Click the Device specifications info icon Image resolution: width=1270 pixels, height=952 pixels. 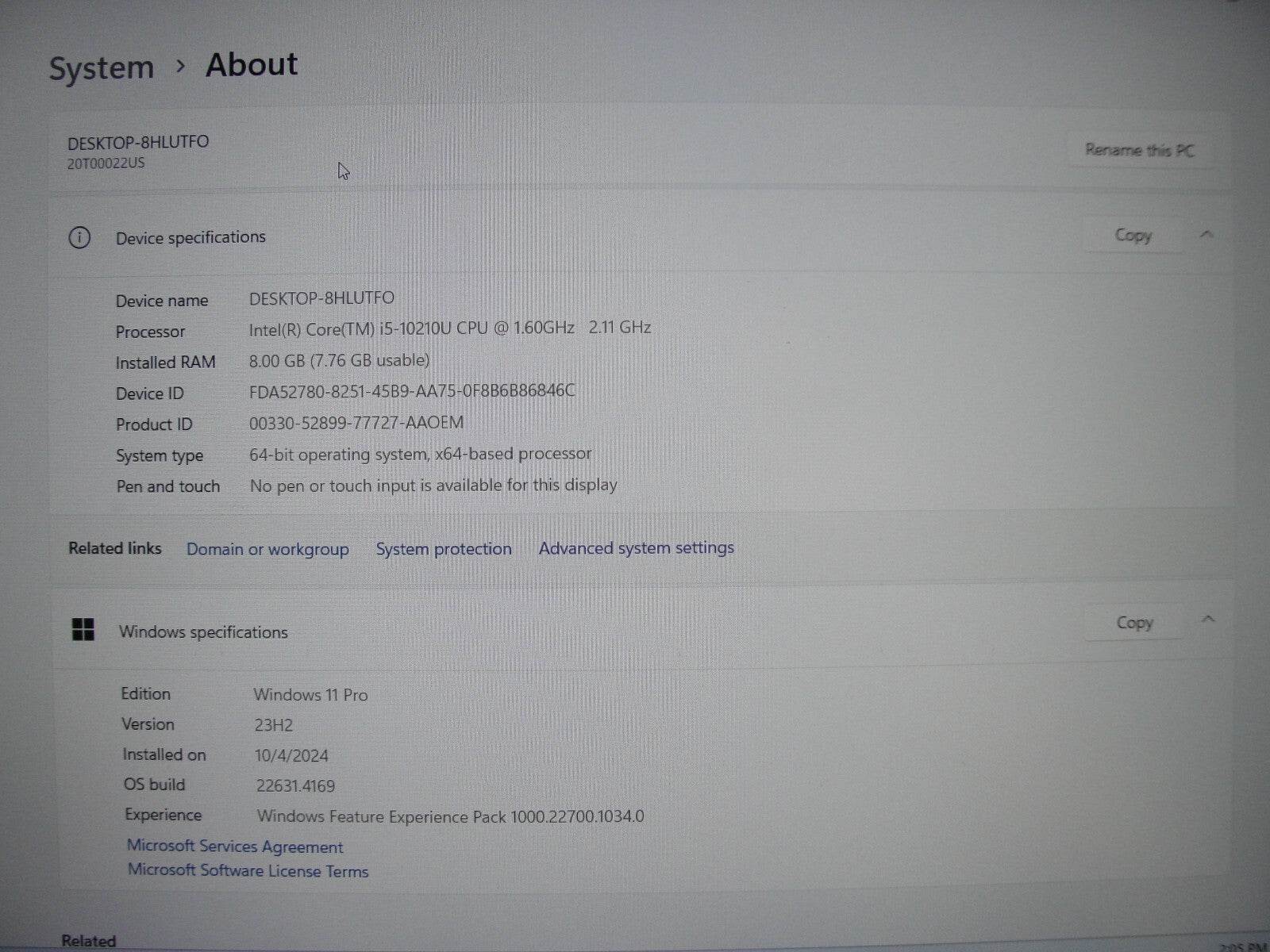(x=79, y=237)
